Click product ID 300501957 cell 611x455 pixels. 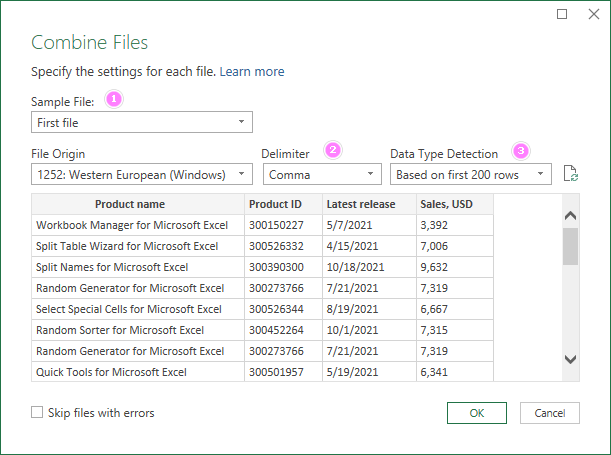click(284, 372)
